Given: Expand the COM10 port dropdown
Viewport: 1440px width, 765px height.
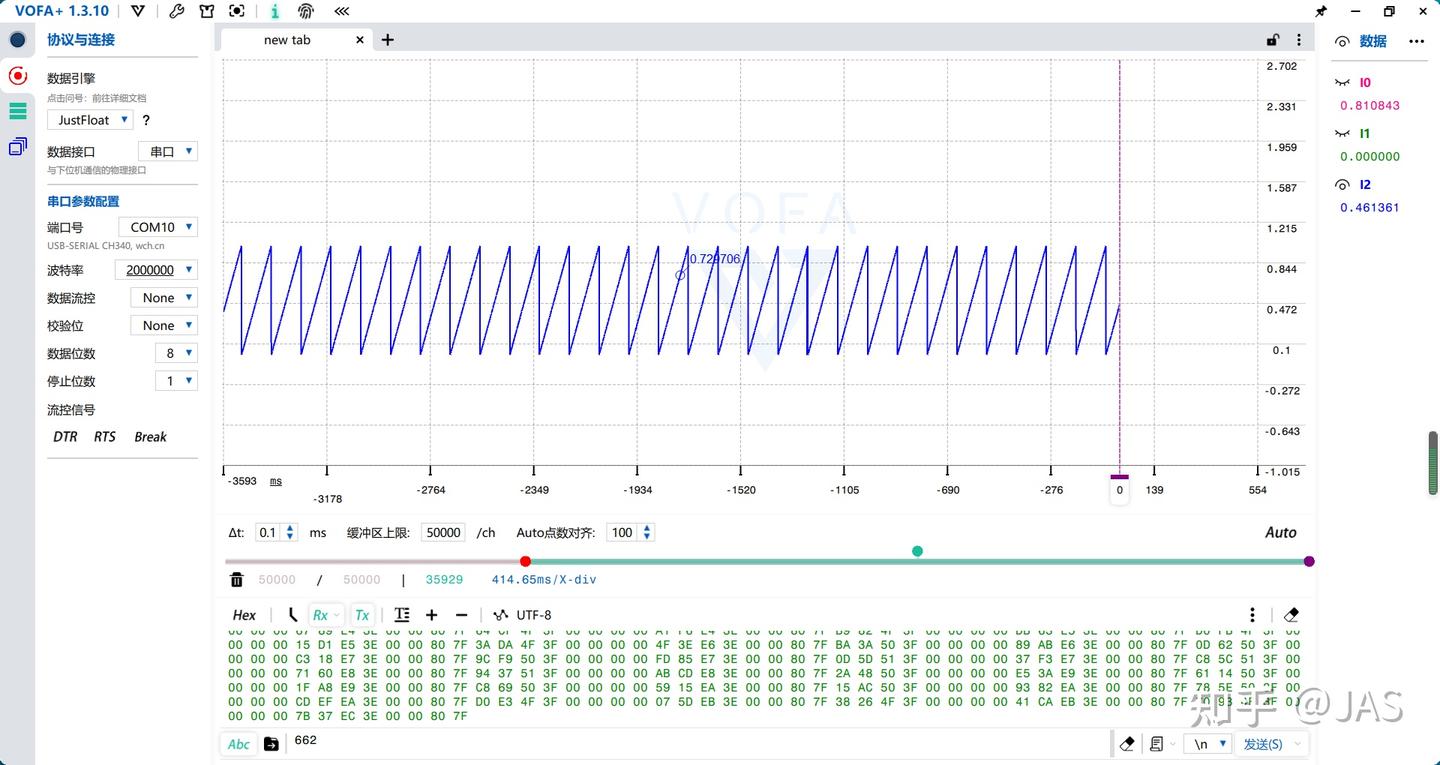Looking at the screenshot, I should [158, 227].
